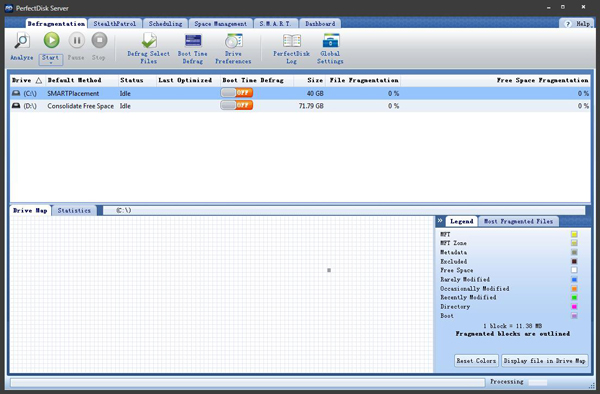Viewport: 600px width, 394px height.
Task: Close the PerfectDisk Server window
Action: [584, 7]
